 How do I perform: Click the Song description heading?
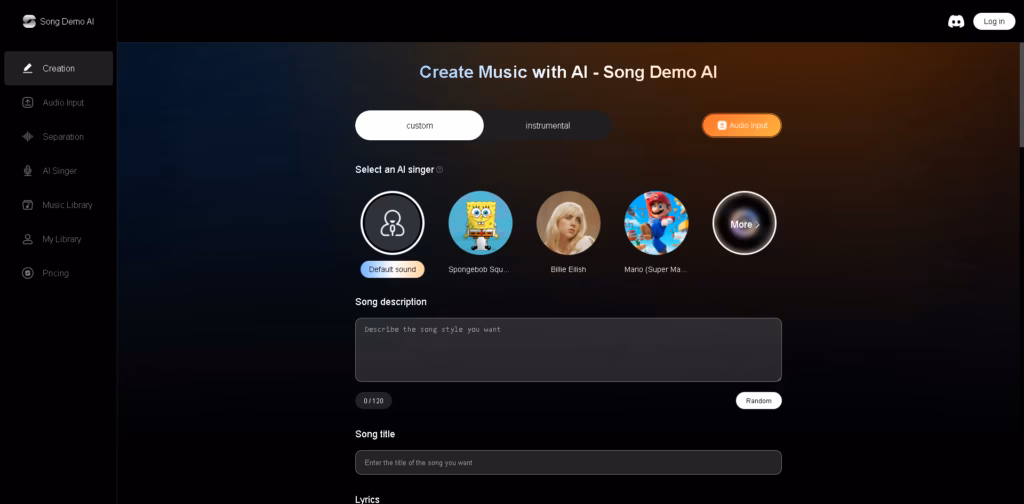[391, 302]
